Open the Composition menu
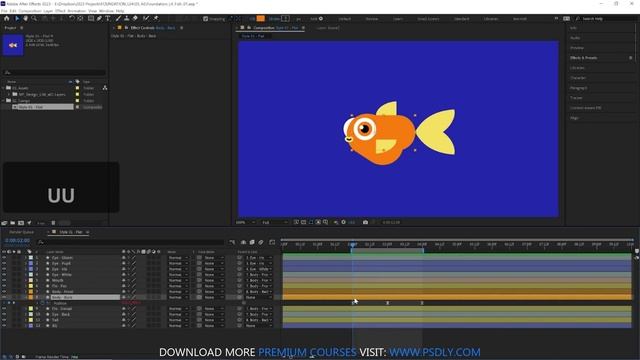Screen dimensions: 640x360 [x=30, y=11]
